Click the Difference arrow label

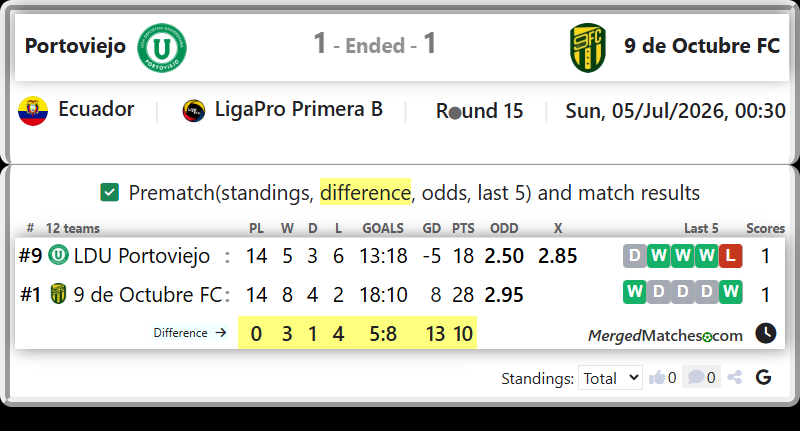190,333
